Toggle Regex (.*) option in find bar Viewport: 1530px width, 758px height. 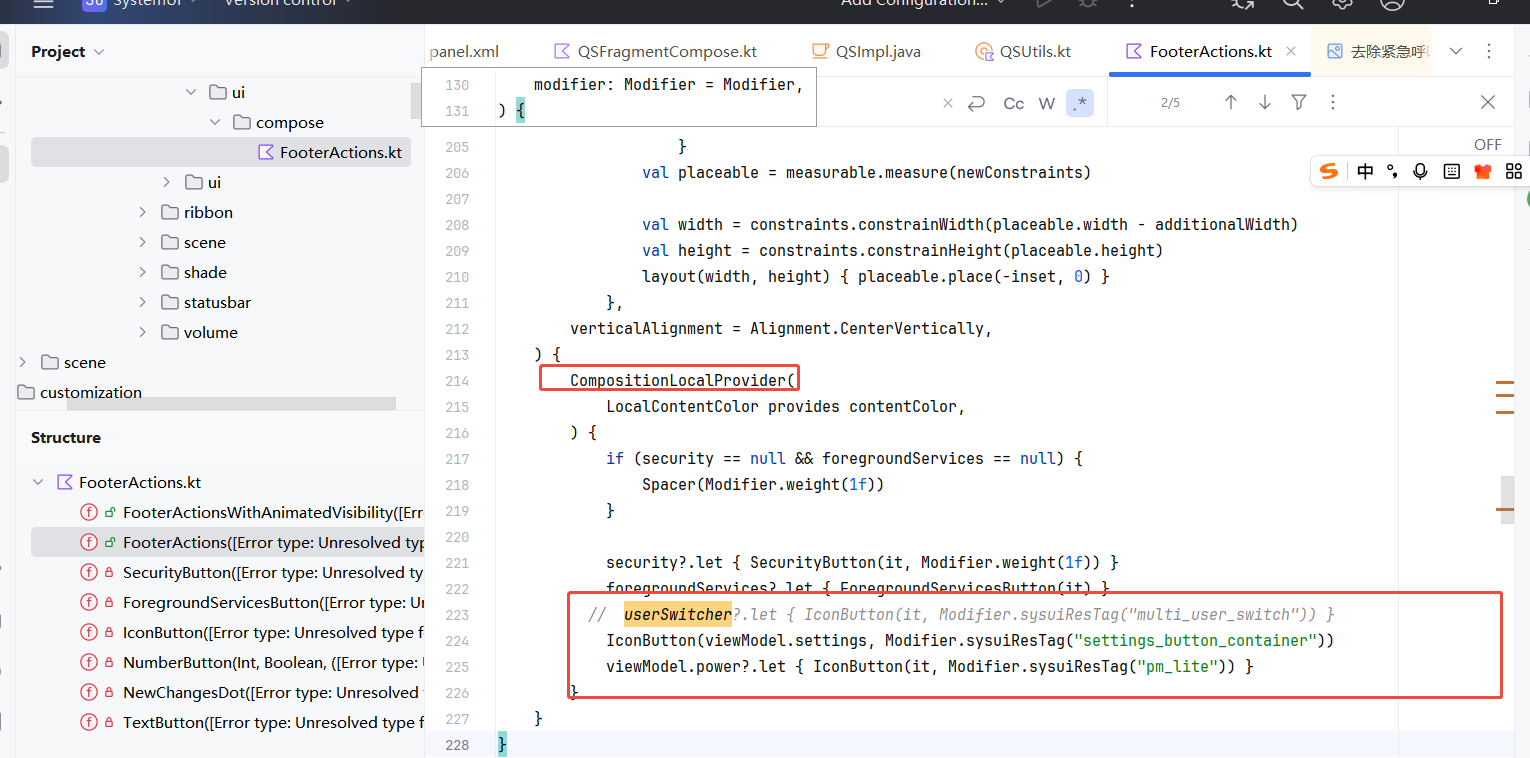[1079, 103]
